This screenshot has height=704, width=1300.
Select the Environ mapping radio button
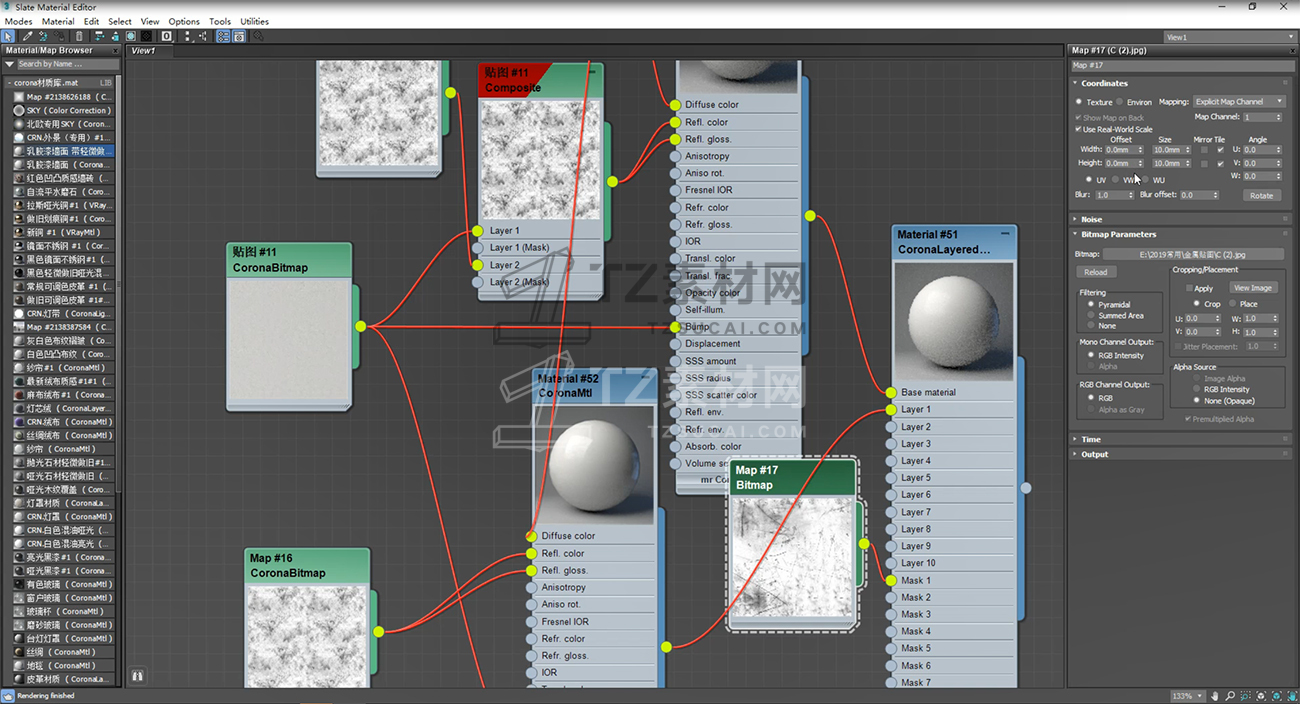(1120, 102)
